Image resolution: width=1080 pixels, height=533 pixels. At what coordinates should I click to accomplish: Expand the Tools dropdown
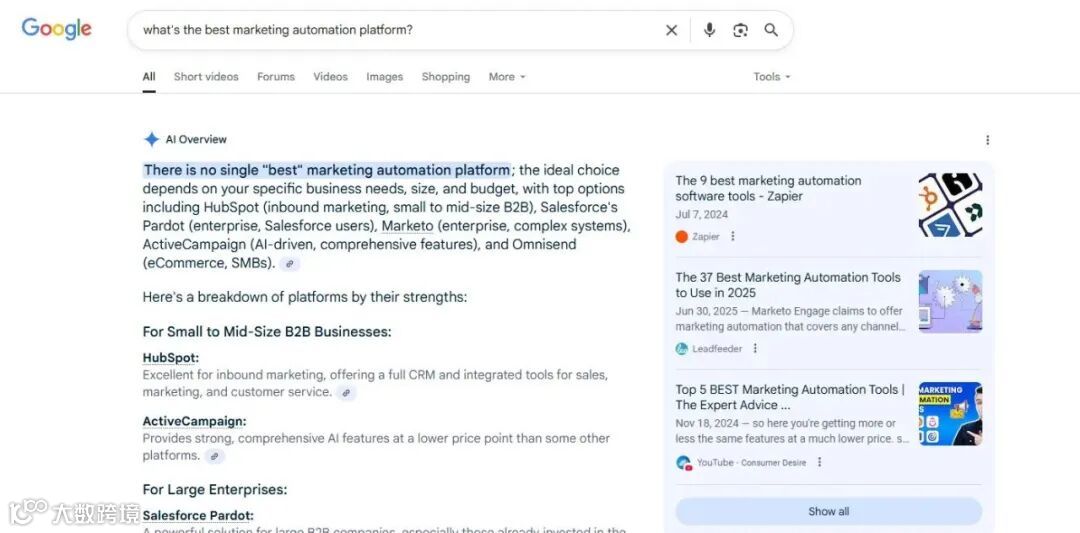(x=771, y=76)
